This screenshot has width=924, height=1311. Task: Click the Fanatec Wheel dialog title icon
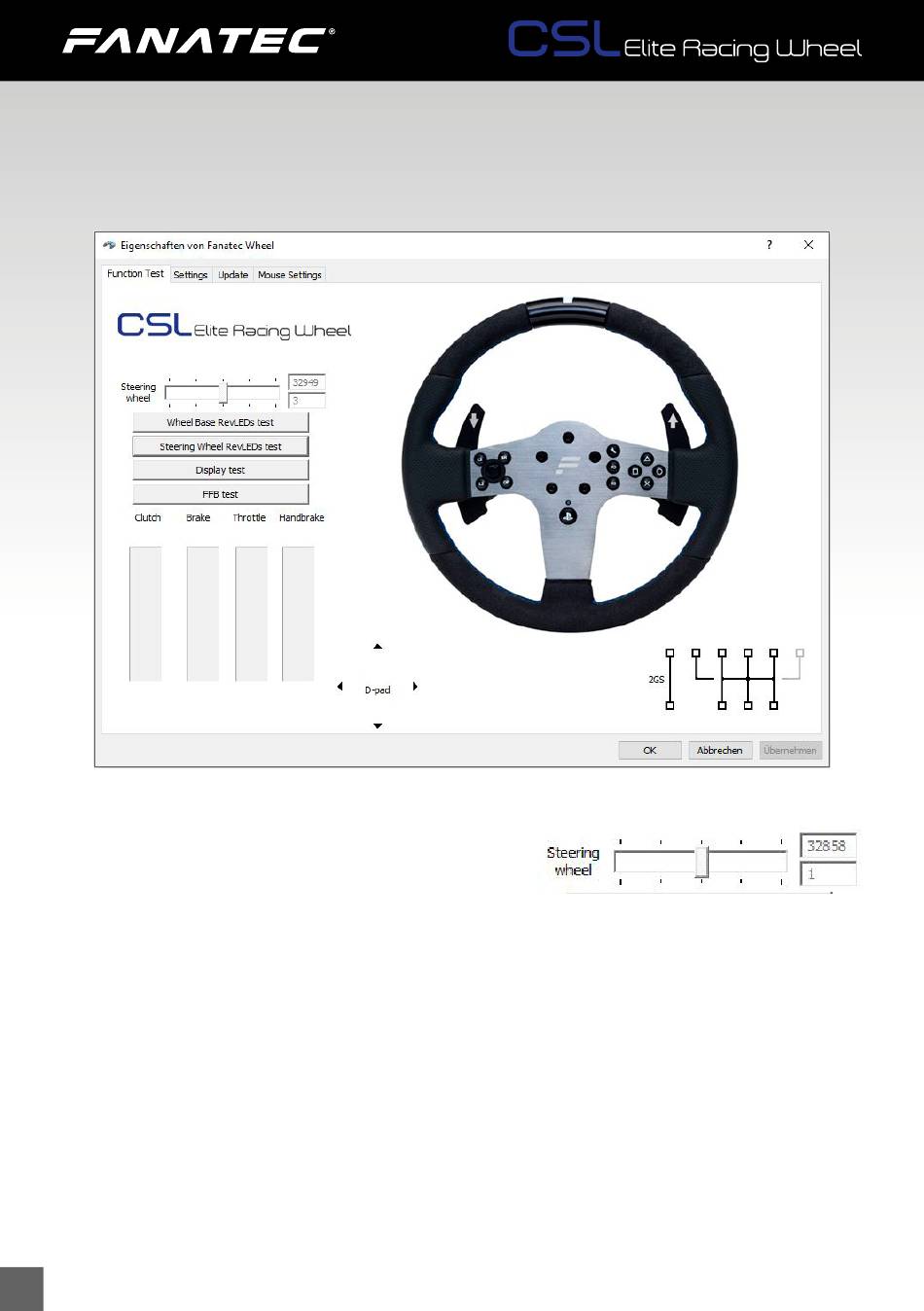(x=109, y=245)
